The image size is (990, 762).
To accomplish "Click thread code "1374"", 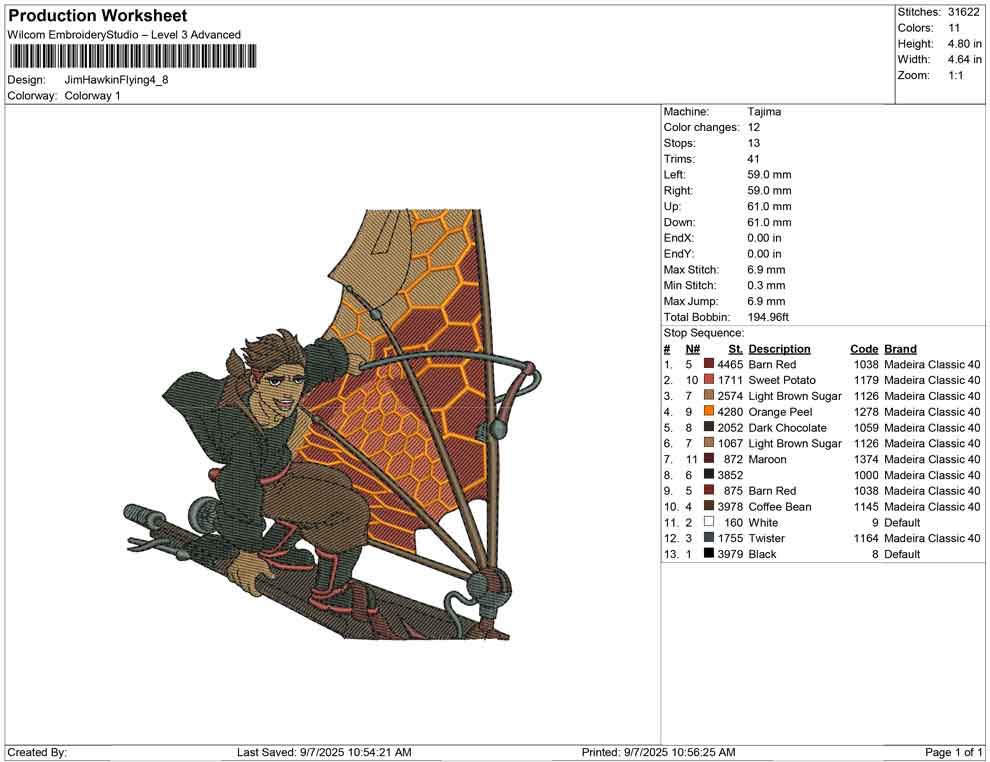I will (866, 459).
